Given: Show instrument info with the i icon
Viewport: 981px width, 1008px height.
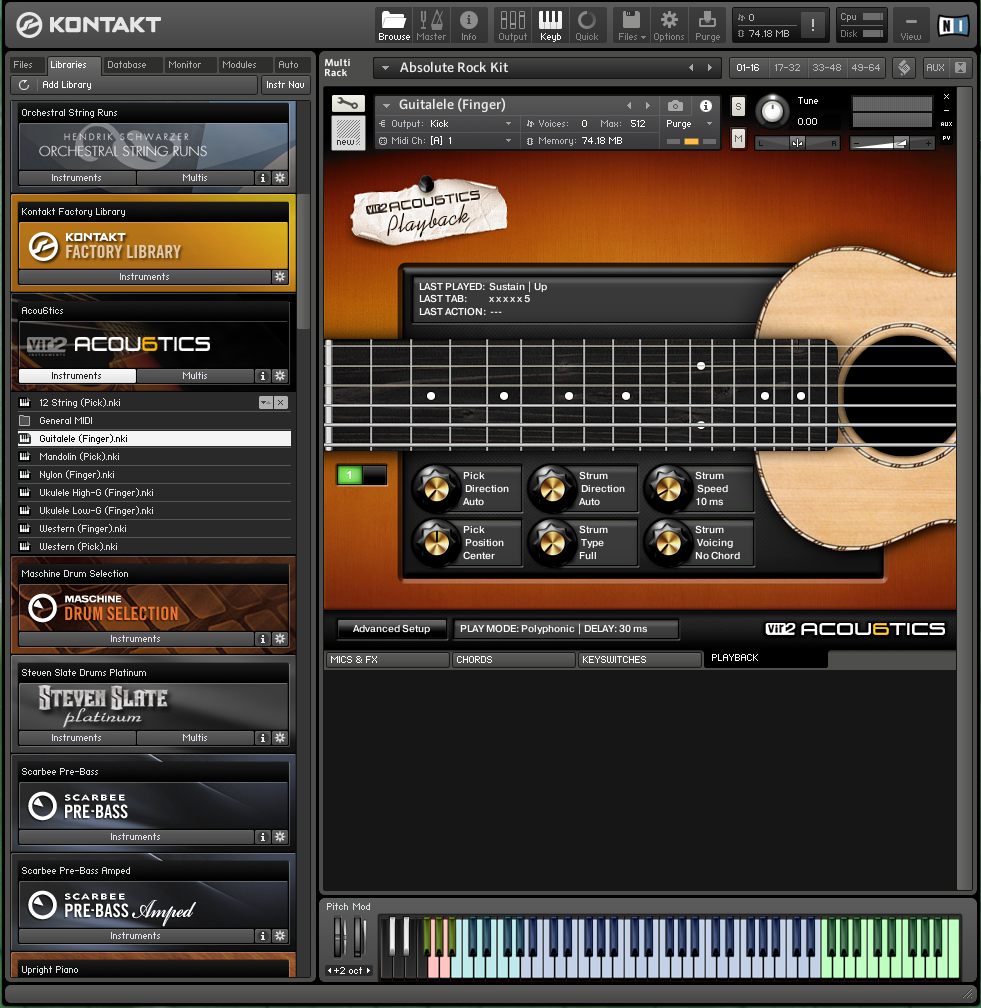Looking at the screenshot, I should (705, 105).
